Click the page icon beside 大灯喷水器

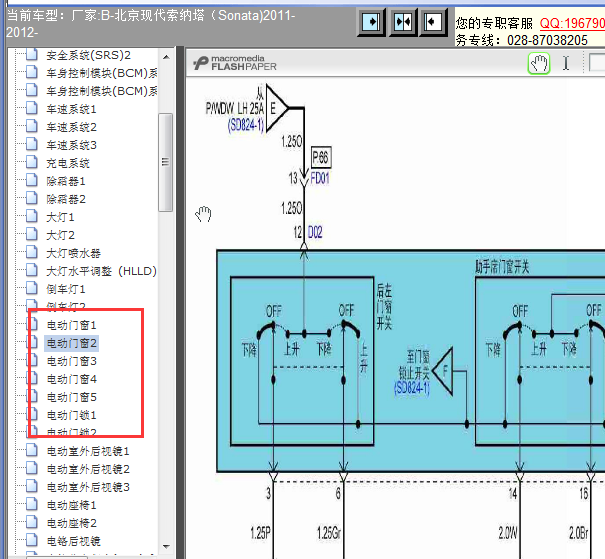(x=32, y=253)
